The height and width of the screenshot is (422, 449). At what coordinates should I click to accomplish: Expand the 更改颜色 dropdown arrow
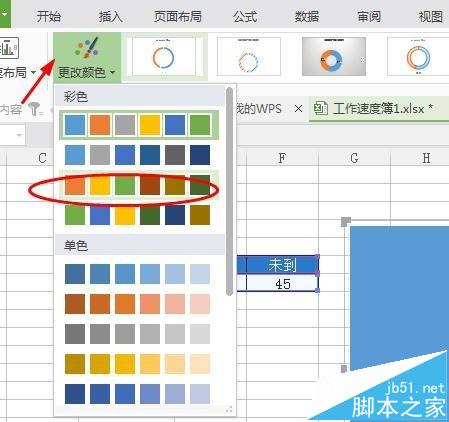(112, 72)
